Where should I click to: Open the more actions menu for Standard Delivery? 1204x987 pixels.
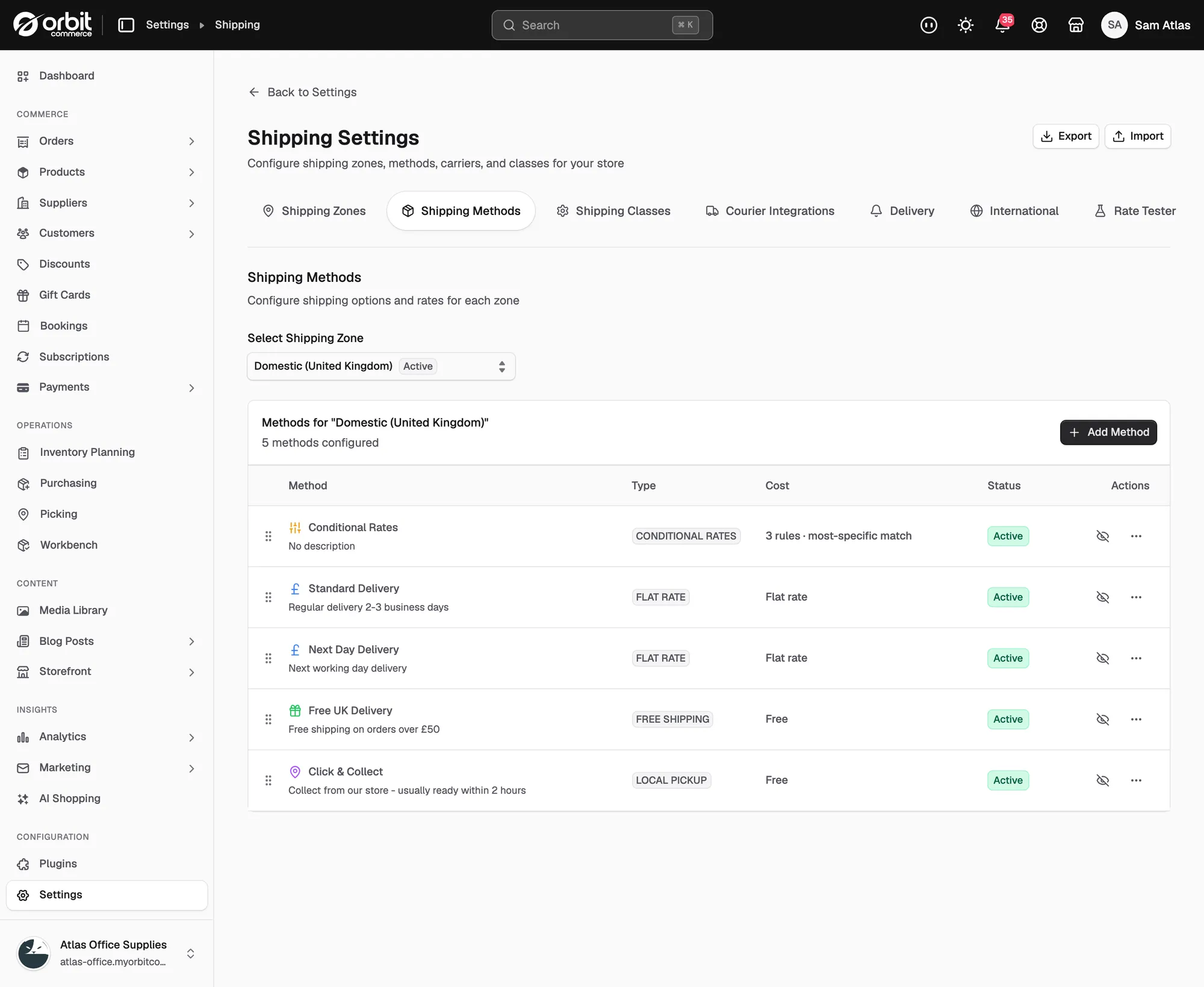(1136, 597)
